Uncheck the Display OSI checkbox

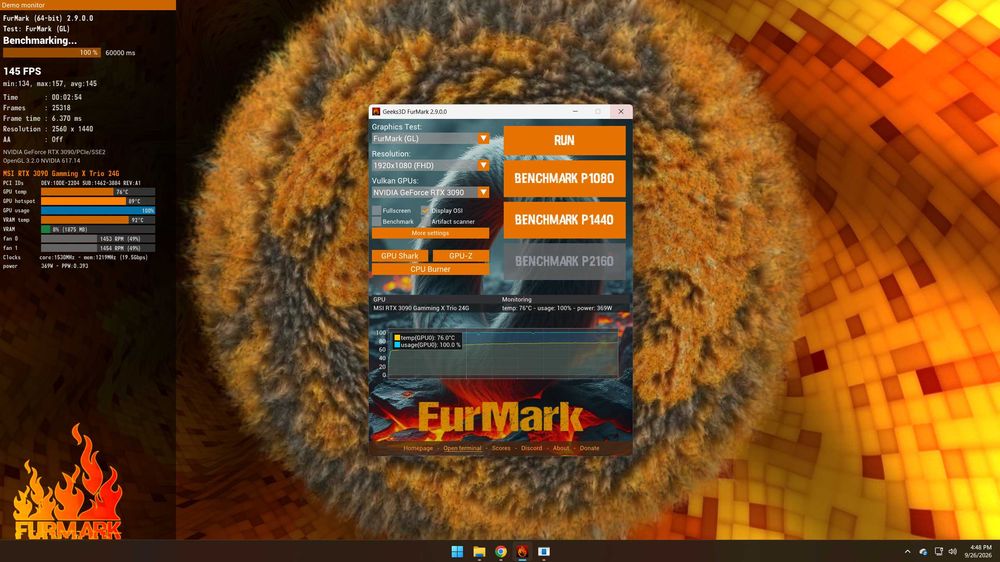[425, 211]
